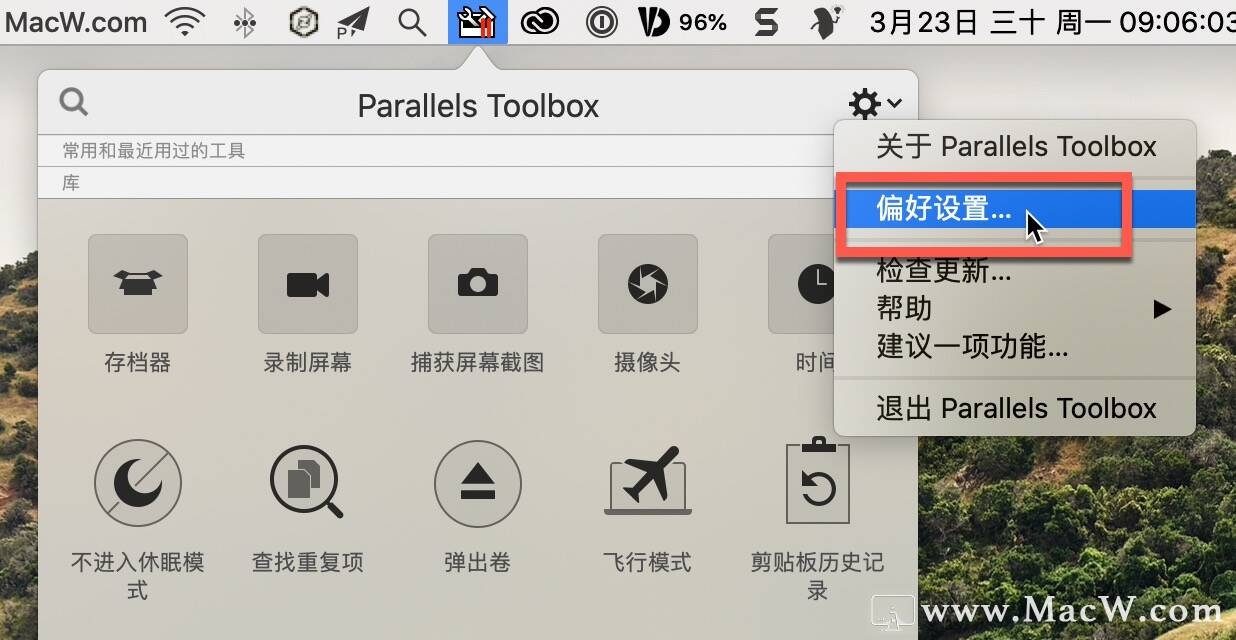
Task: Open the Archiver tool (存档器)
Action: 138,284
